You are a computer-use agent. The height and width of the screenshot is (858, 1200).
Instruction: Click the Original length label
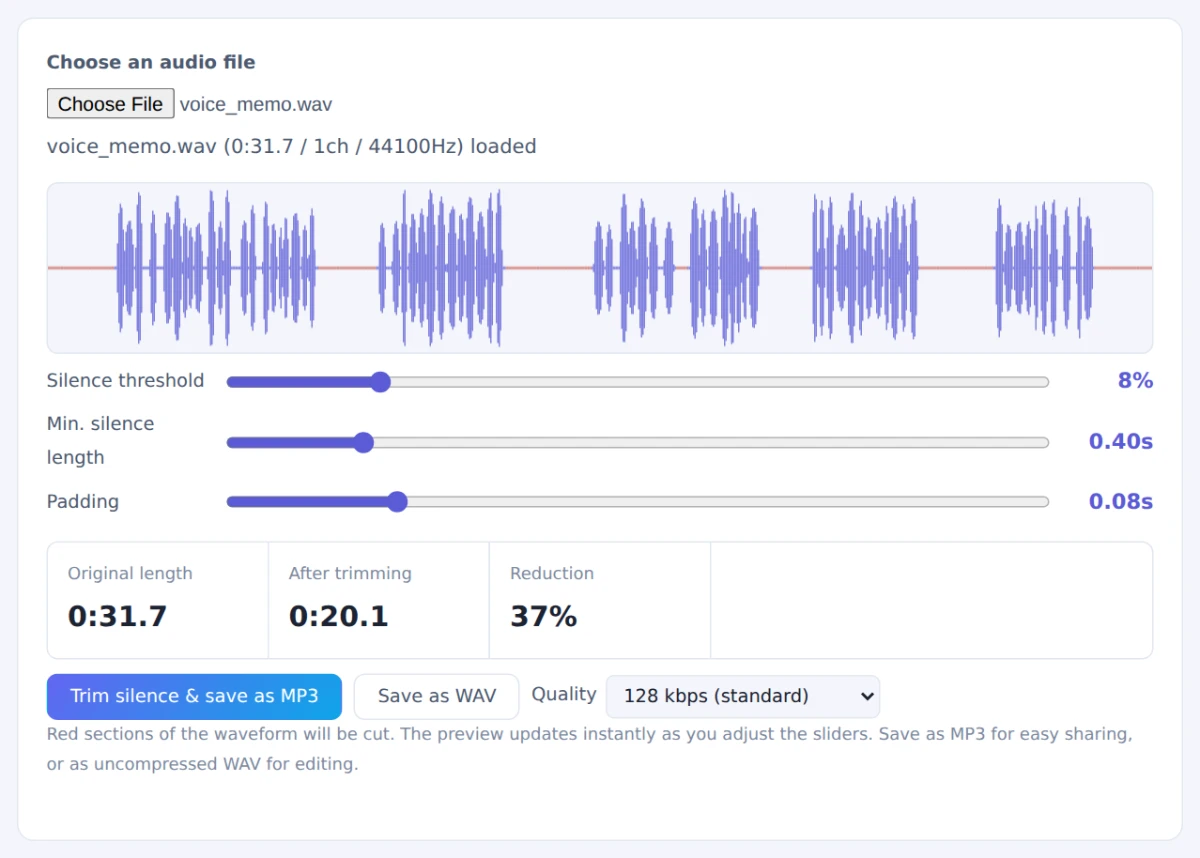click(130, 573)
